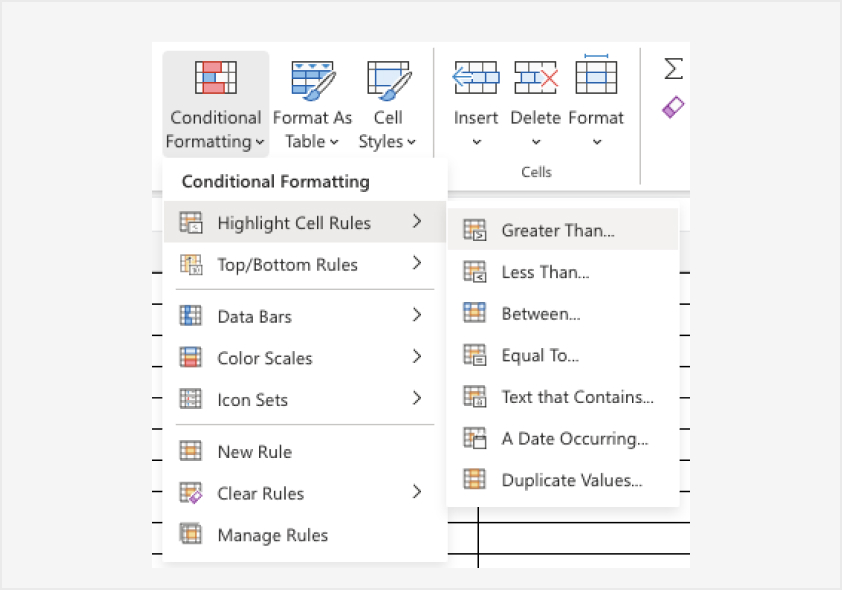Select the Highlight Cell Rules menu label
This screenshot has height=590, width=842.
click(294, 223)
